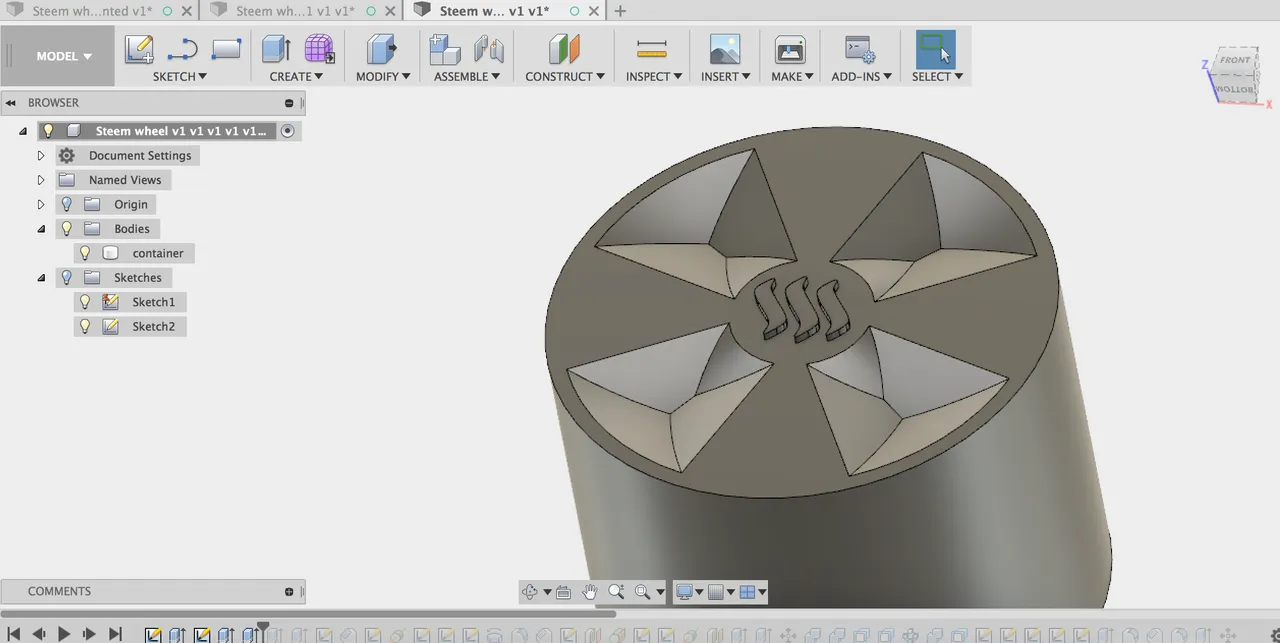Pick the Rectangle sketch tool
The height and width of the screenshot is (643, 1280).
tap(226, 49)
